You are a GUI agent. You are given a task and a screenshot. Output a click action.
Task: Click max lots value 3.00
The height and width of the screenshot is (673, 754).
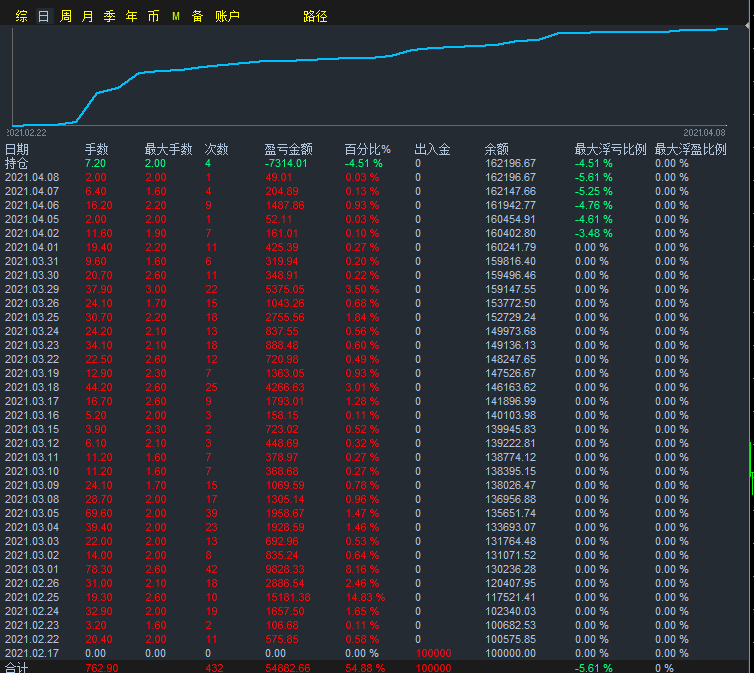pos(156,289)
